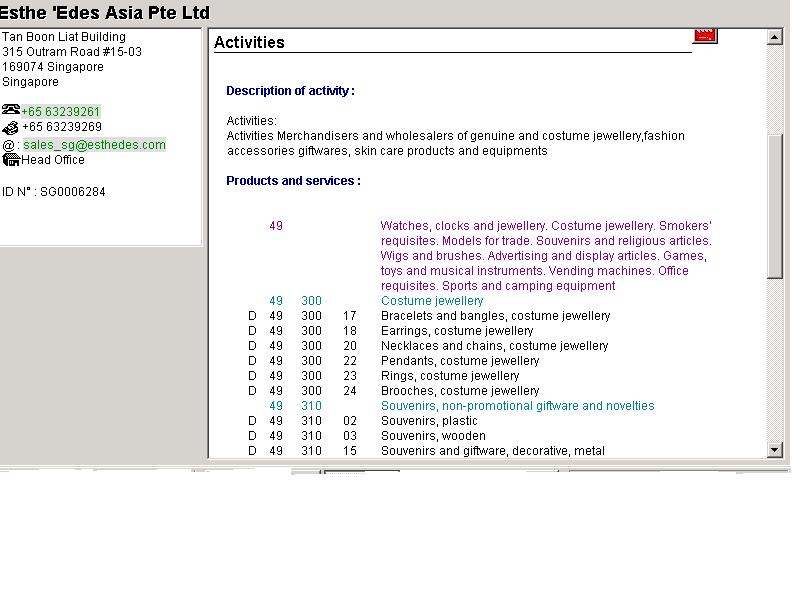Open the sales_sg@esthedes.com email link

tap(94, 145)
